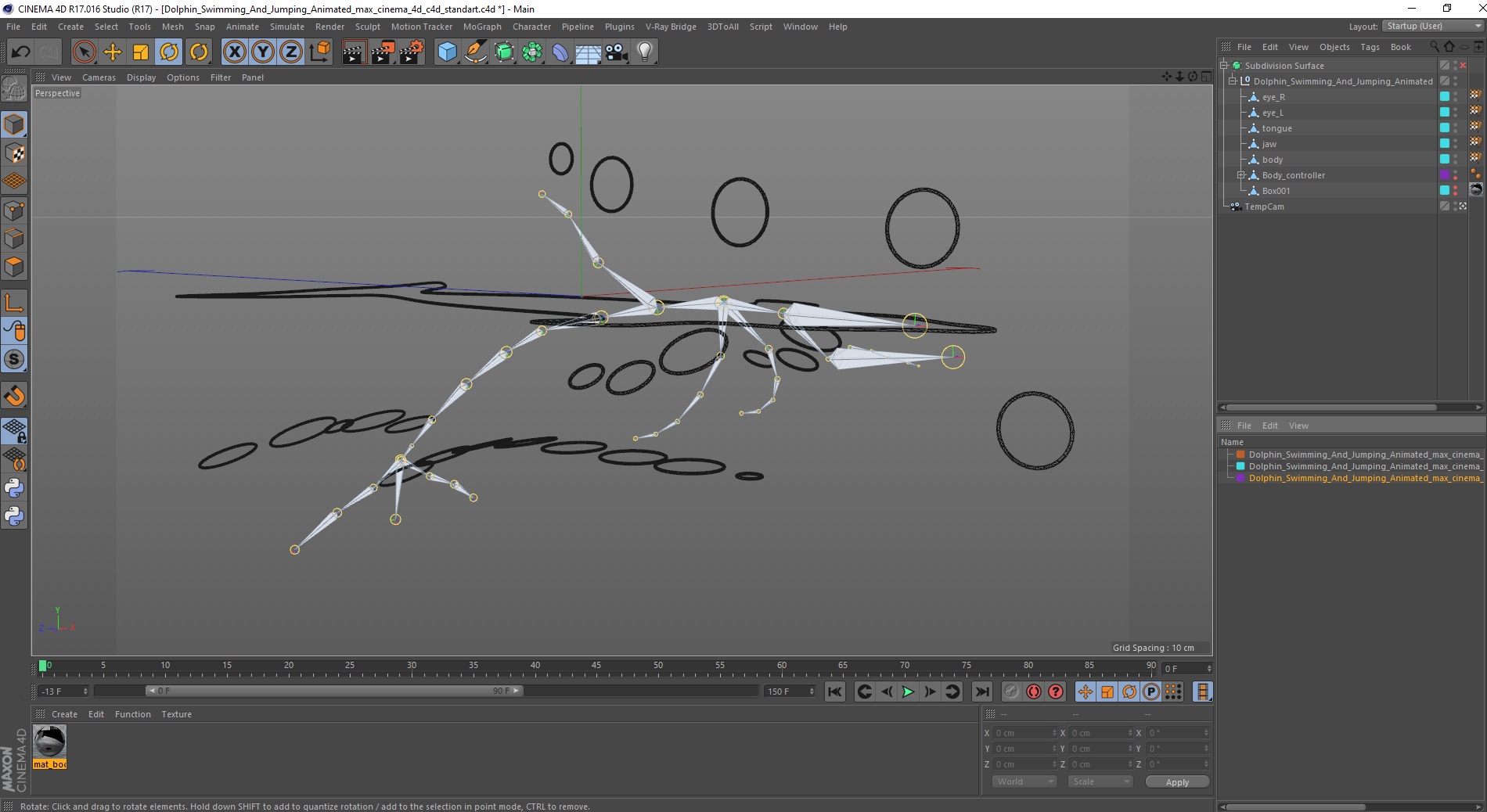1487x812 pixels.
Task: Toggle coordinate system icon
Action: click(x=319, y=52)
